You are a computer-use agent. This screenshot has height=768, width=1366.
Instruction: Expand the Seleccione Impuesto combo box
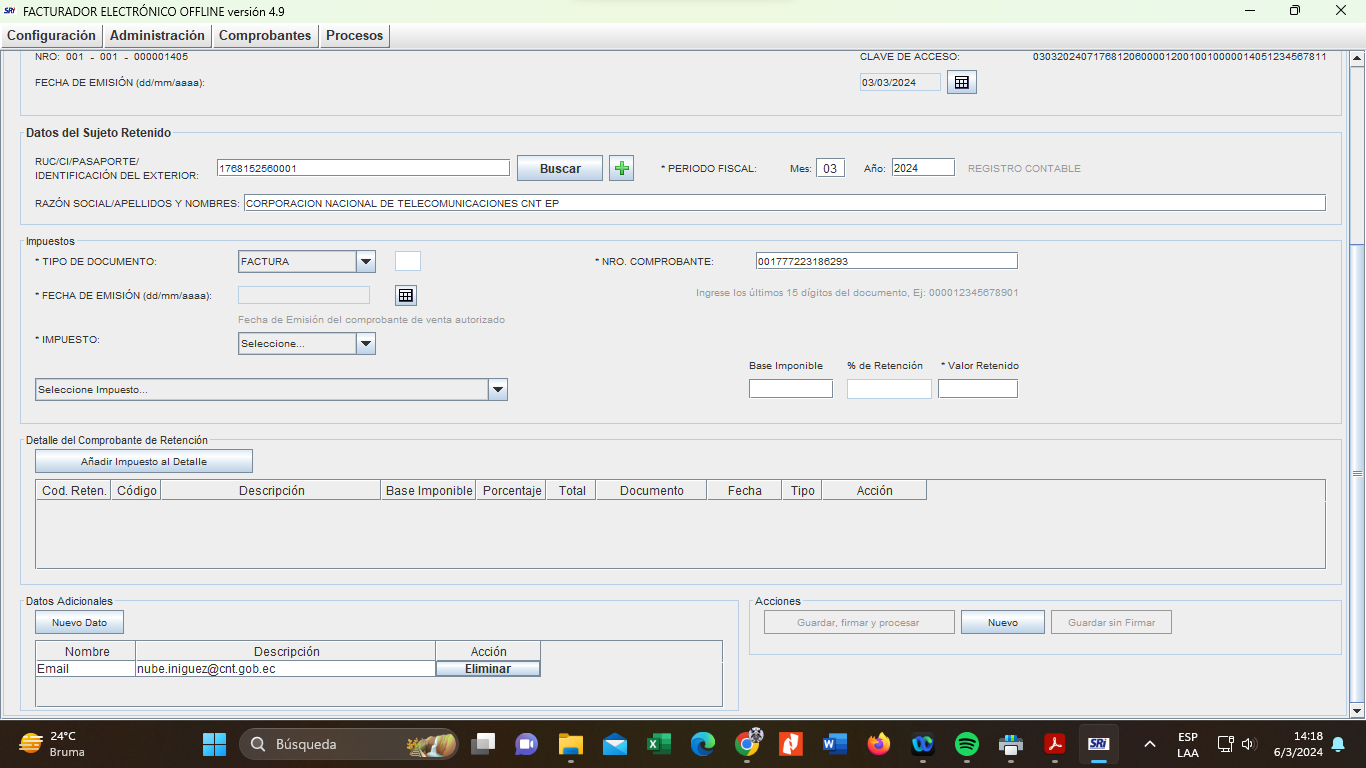[497, 390]
